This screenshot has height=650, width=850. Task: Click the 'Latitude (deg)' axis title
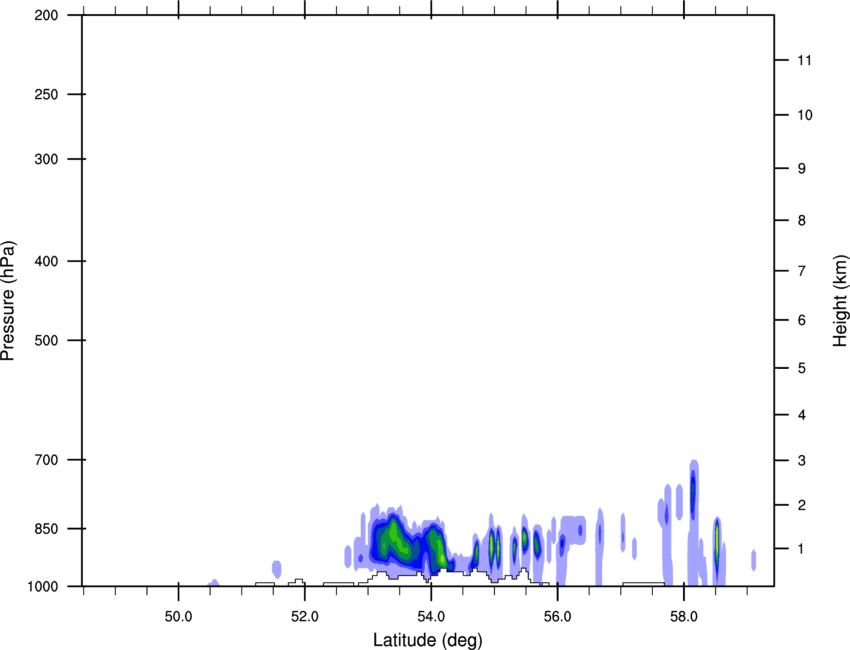coord(428,640)
